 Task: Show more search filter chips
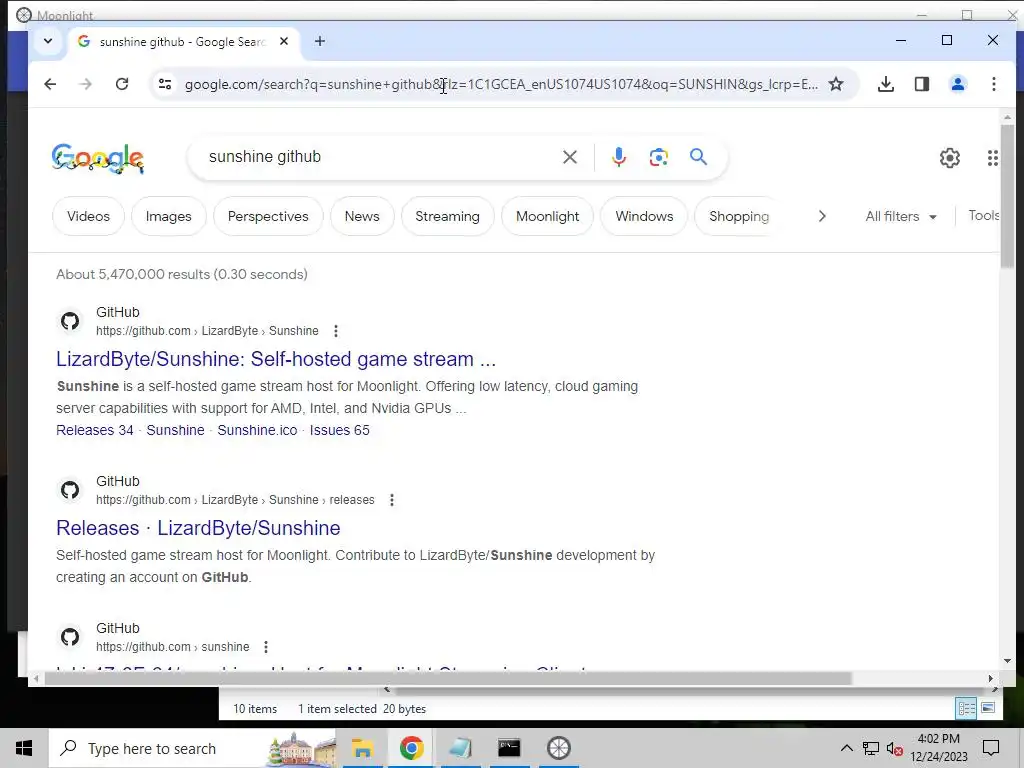822,216
